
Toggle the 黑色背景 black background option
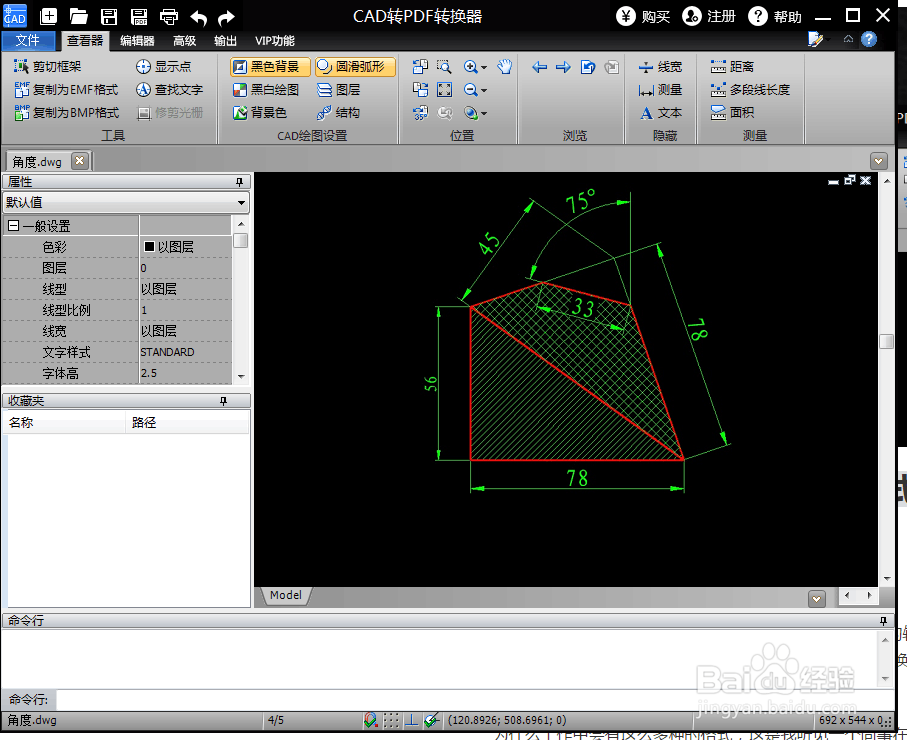[x=270, y=67]
